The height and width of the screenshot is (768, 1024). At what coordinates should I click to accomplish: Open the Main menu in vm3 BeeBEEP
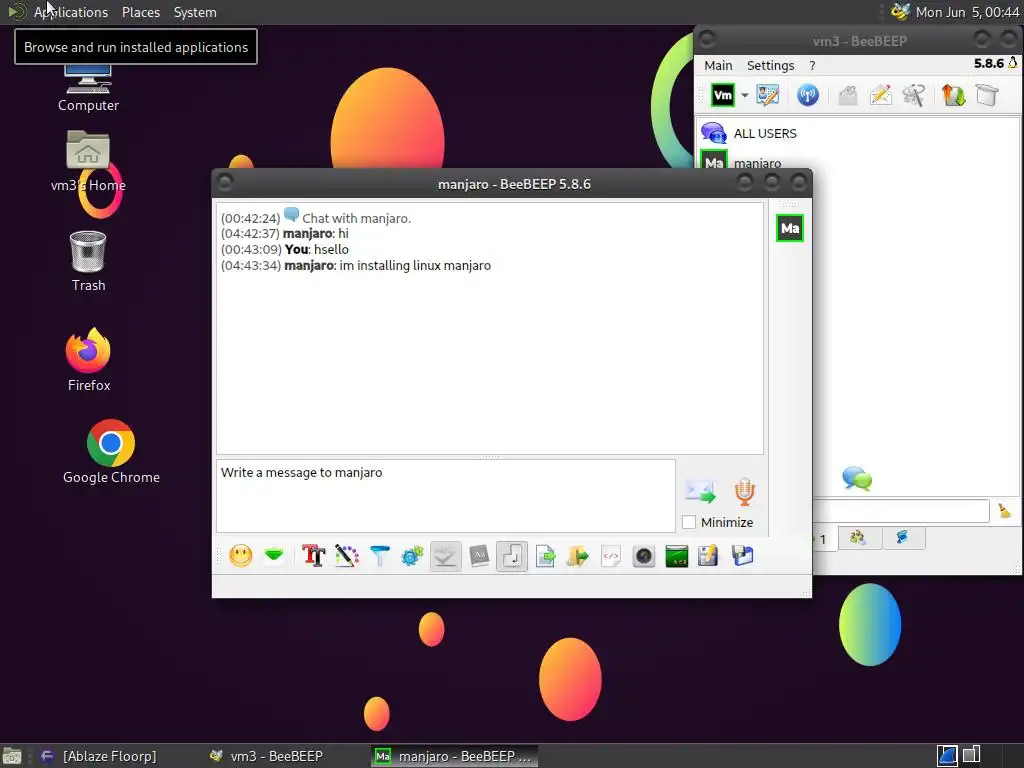718,65
